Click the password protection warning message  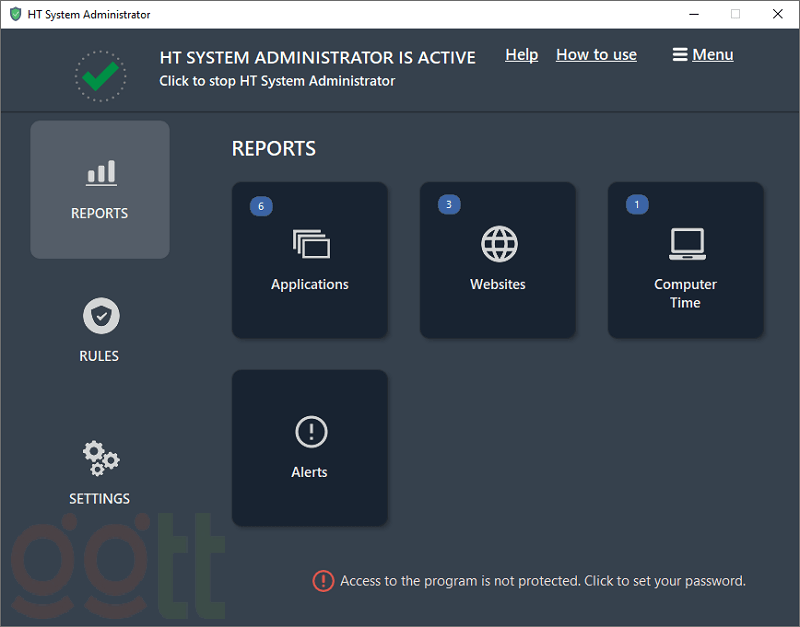[543, 581]
